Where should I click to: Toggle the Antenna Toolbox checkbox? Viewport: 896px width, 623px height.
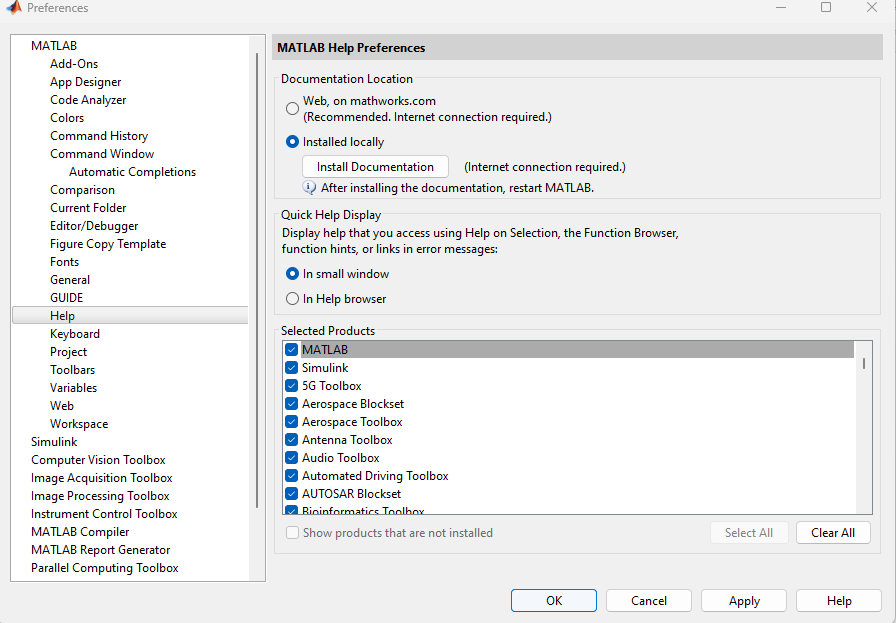pos(291,440)
